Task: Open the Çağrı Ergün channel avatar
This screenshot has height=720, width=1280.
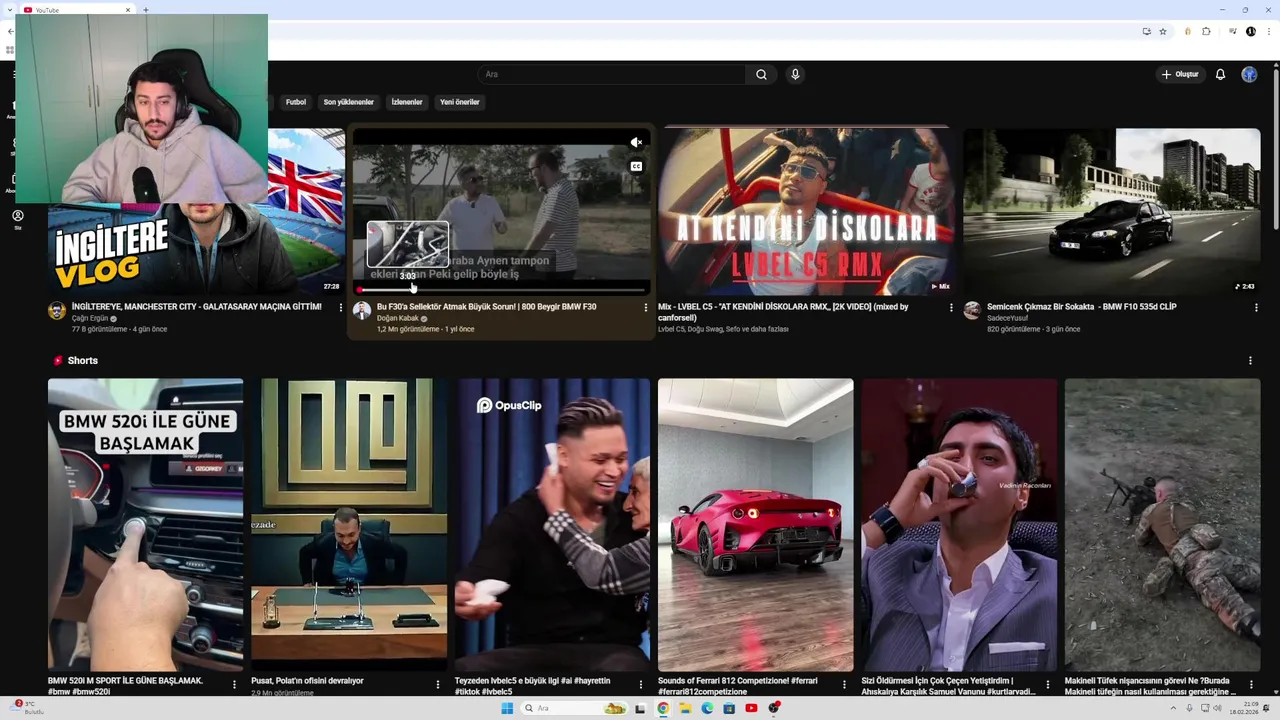Action: (57, 311)
